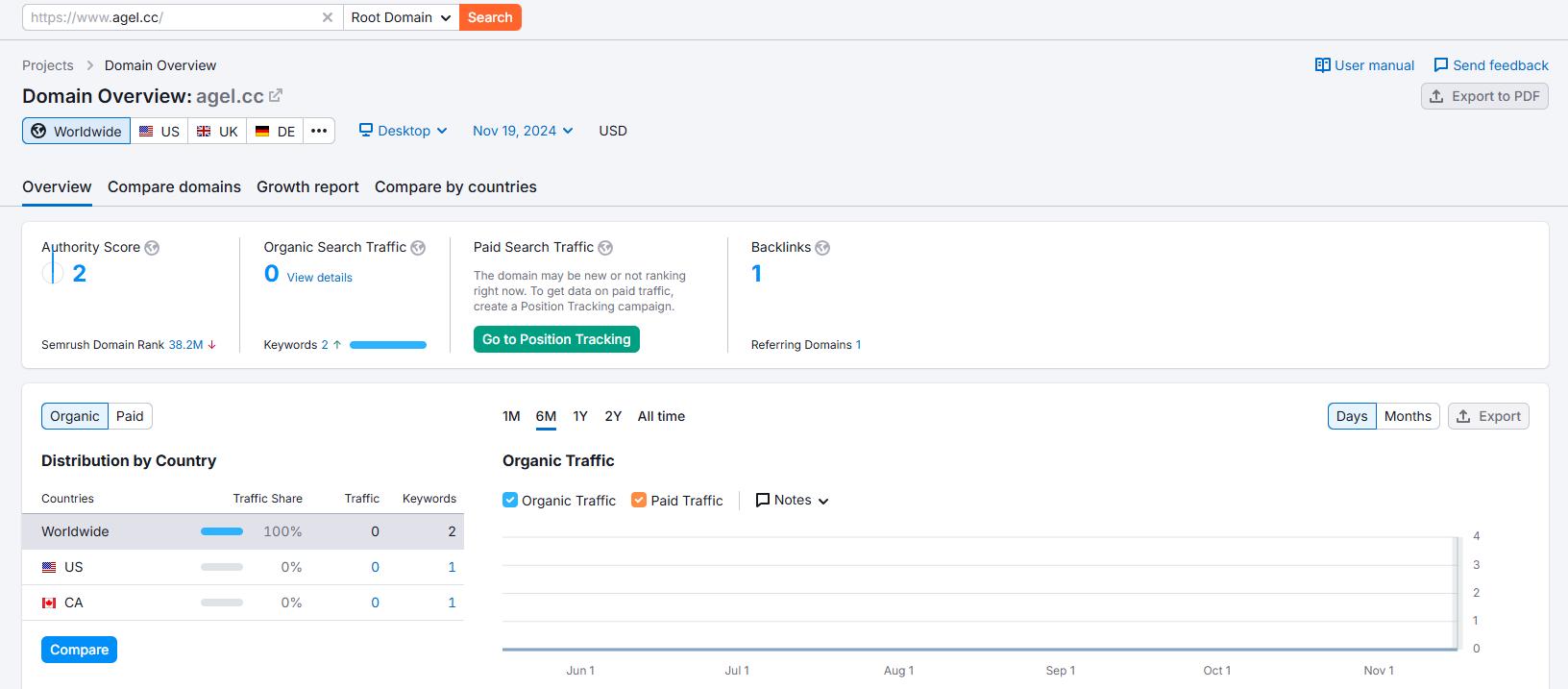Click the chart Export button
Viewport: 1568px width, 689px height.
[1488, 416]
